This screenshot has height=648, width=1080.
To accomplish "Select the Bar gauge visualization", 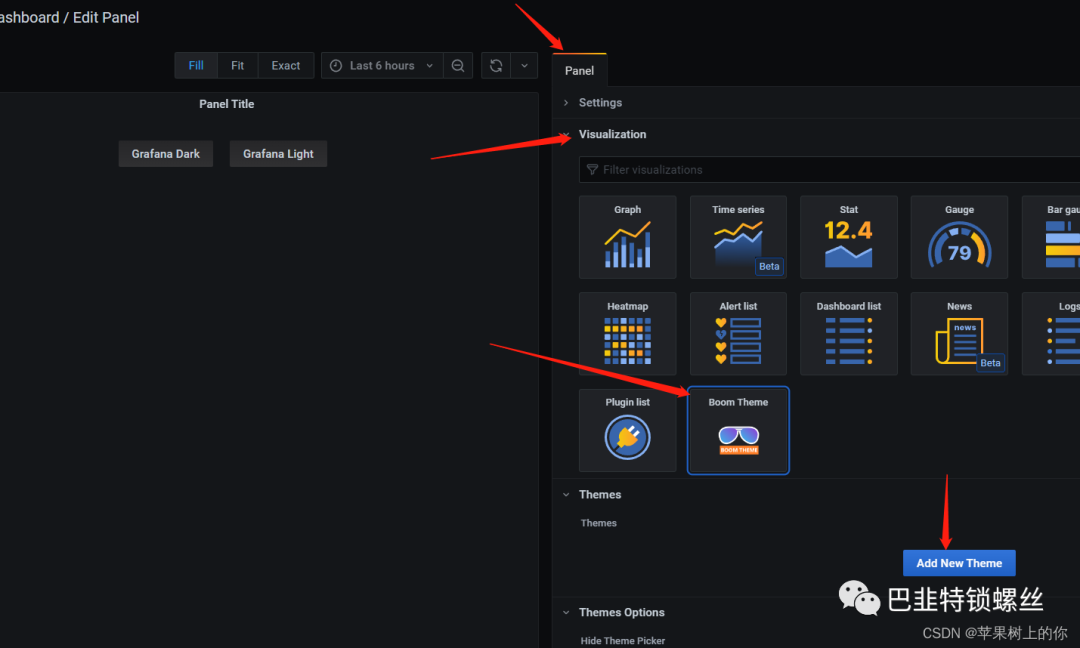I will click(1051, 237).
